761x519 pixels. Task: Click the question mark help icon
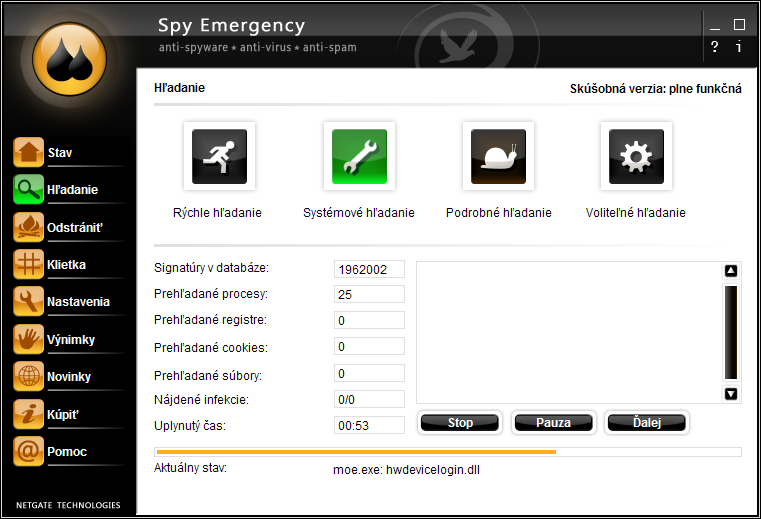pyautogui.click(x=714, y=47)
